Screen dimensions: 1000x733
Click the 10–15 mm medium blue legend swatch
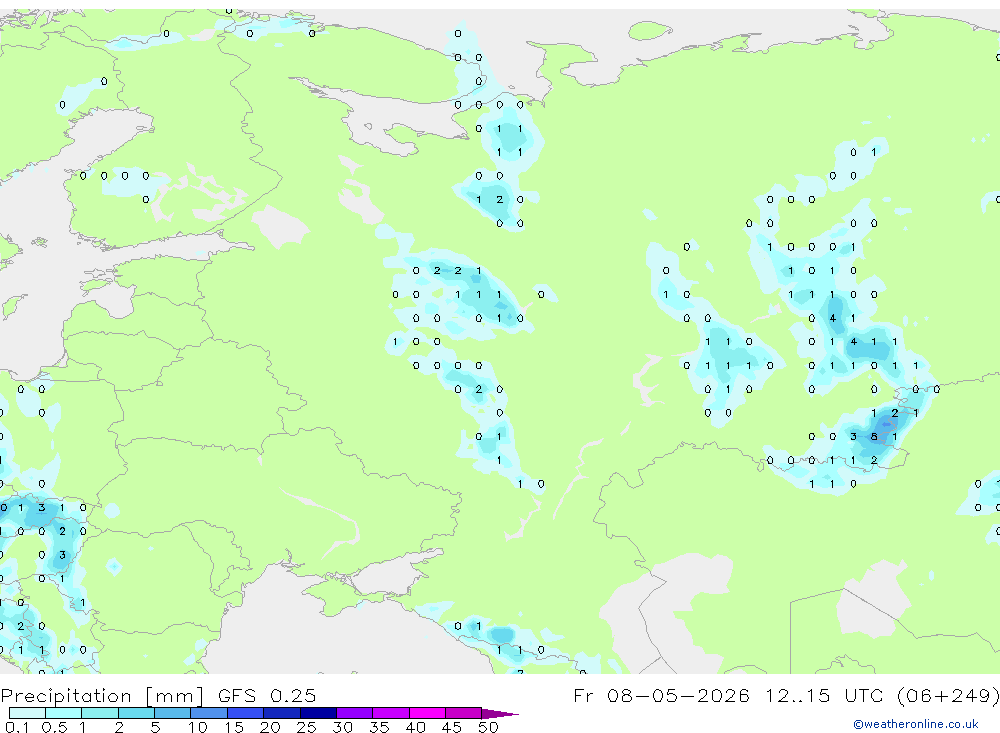(209, 713)
